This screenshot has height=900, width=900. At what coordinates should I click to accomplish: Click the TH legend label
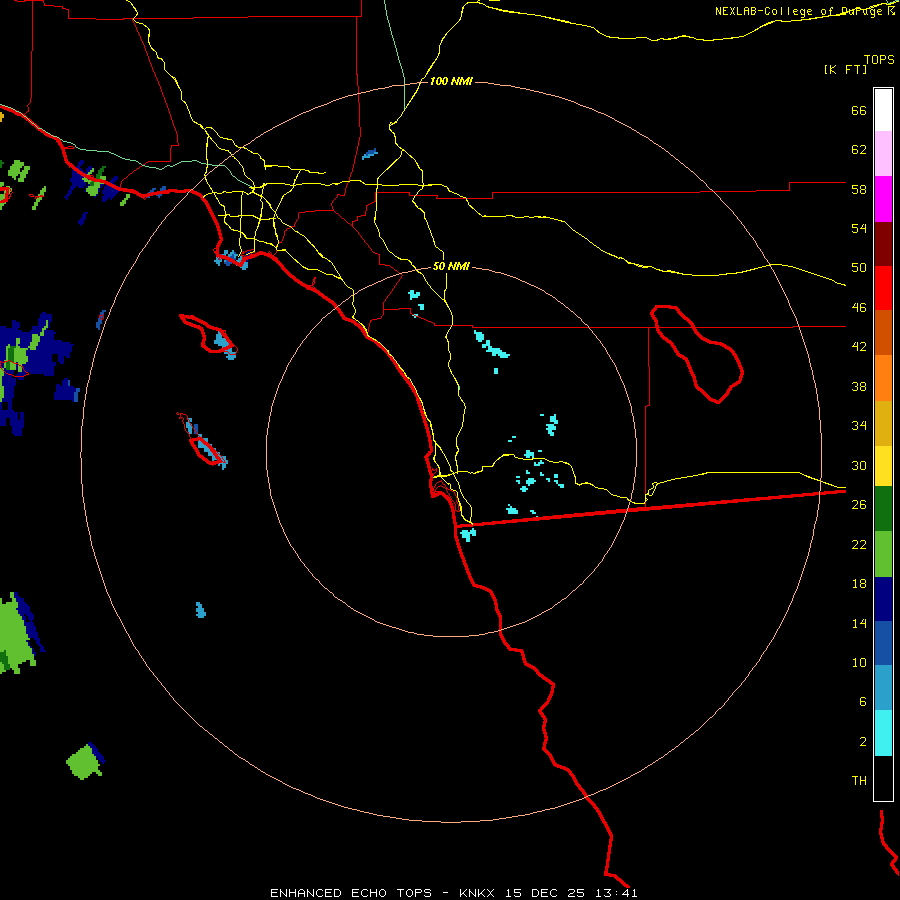pyautogui.click(x=859, y=781)
